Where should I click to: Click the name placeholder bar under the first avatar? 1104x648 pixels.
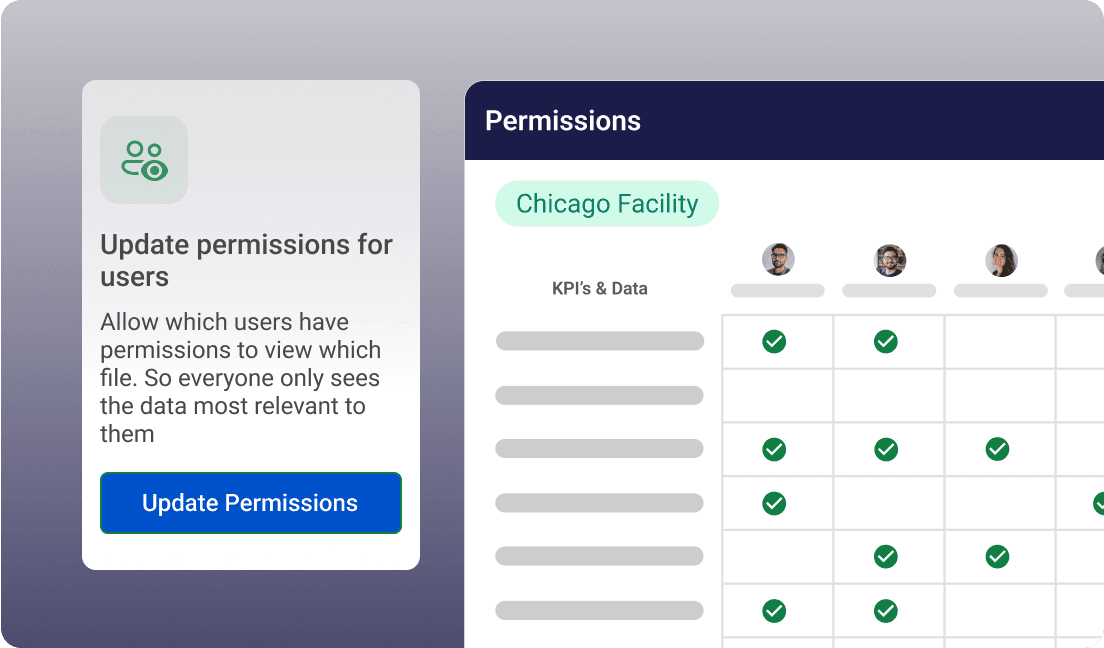777,290
